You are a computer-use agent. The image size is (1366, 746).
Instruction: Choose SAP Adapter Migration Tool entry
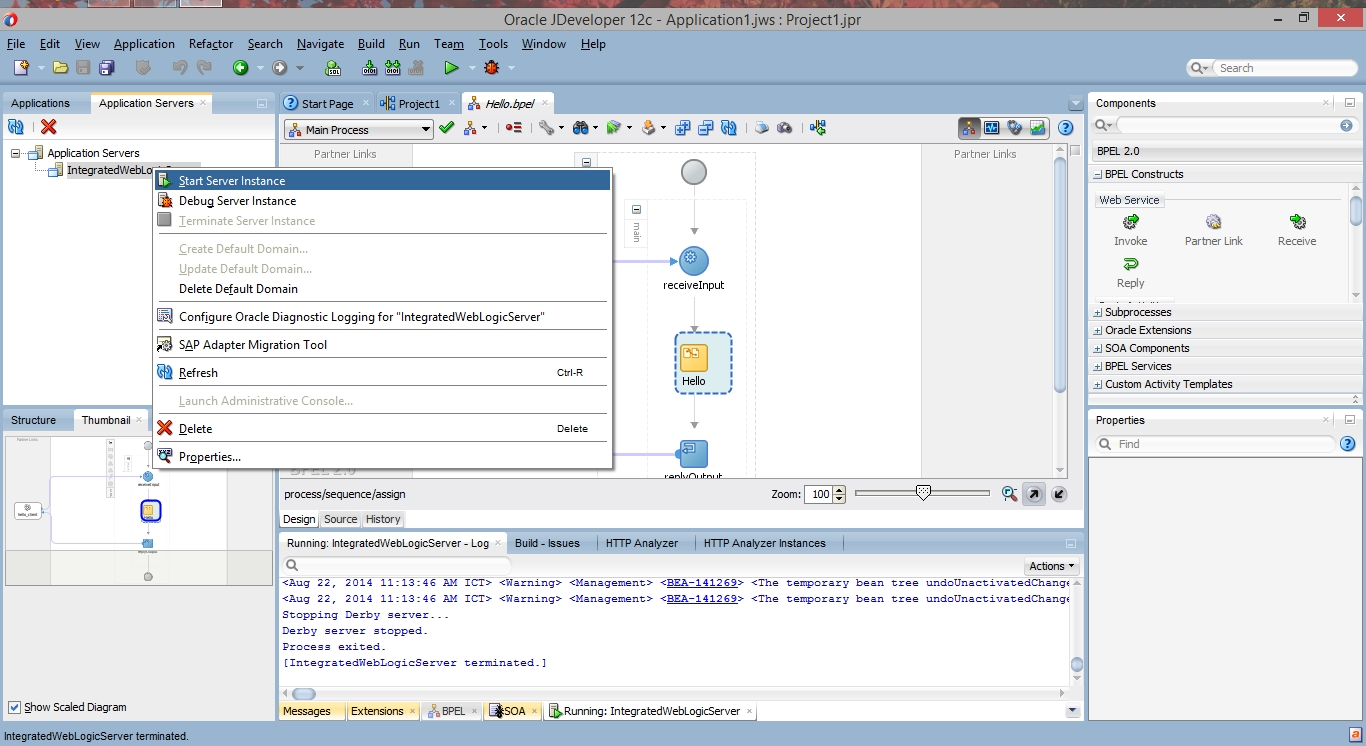click(382, 345)
